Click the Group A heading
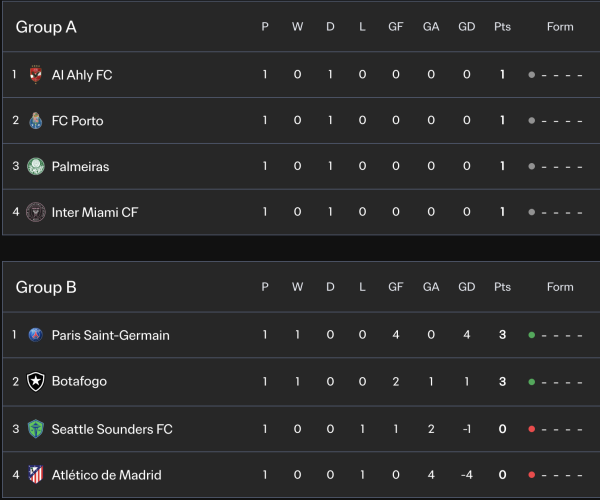 pos(46,27)
